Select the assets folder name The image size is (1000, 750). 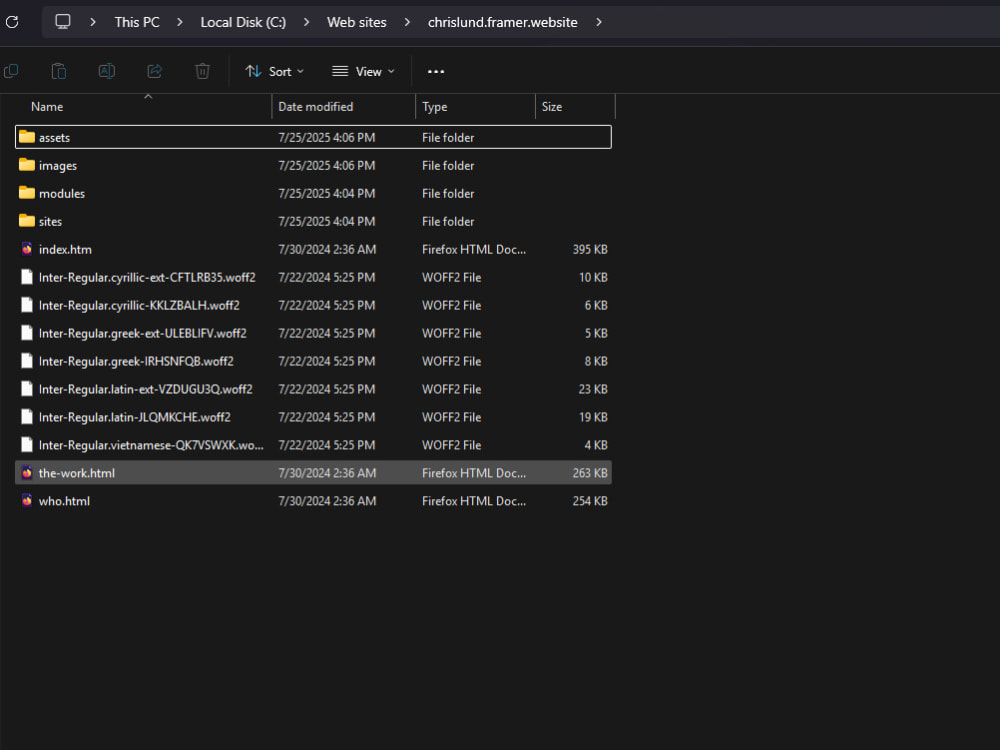pyautogui.click(x=54, y=138)
